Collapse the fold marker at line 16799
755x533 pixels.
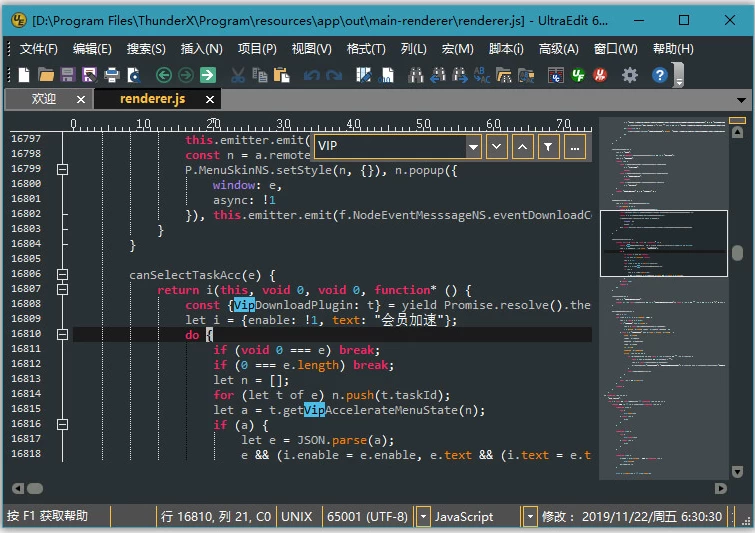point(63,169)
